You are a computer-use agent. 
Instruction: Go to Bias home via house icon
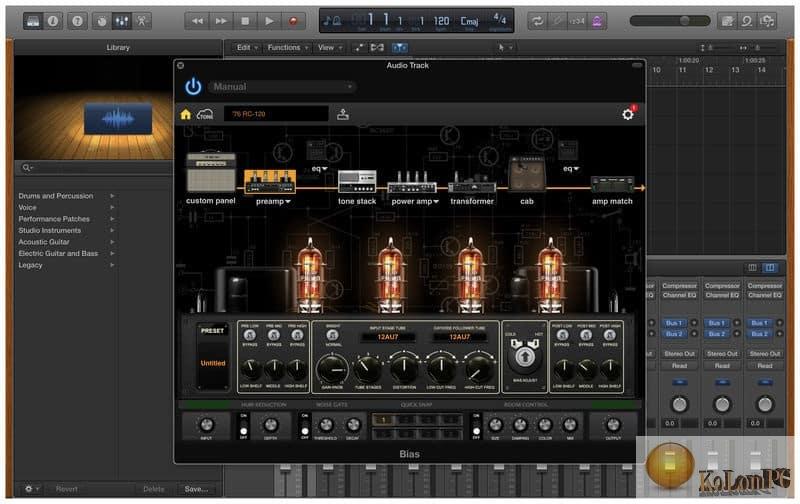pos(186,114)
